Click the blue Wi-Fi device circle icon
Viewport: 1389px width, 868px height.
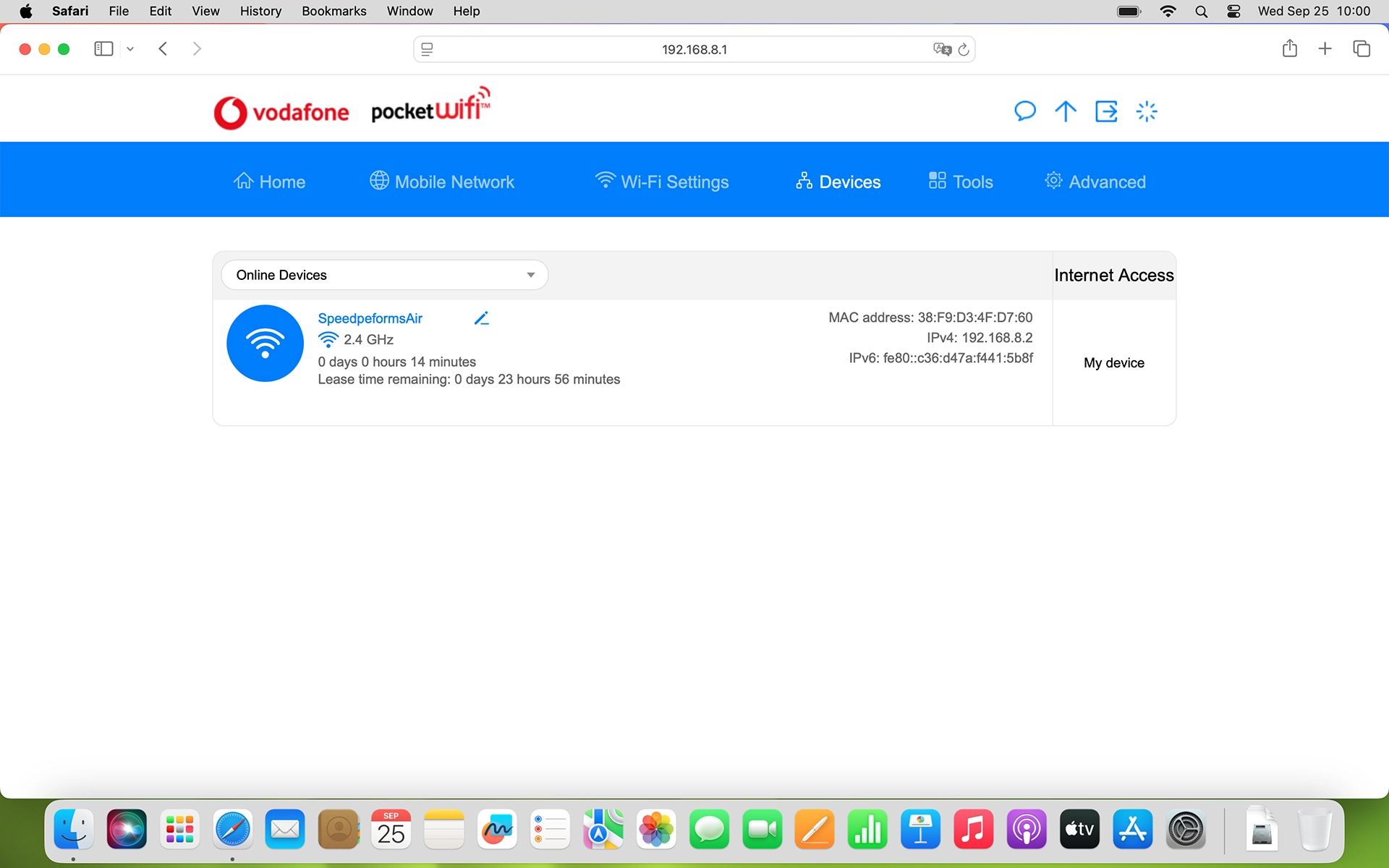coord(265,344)
